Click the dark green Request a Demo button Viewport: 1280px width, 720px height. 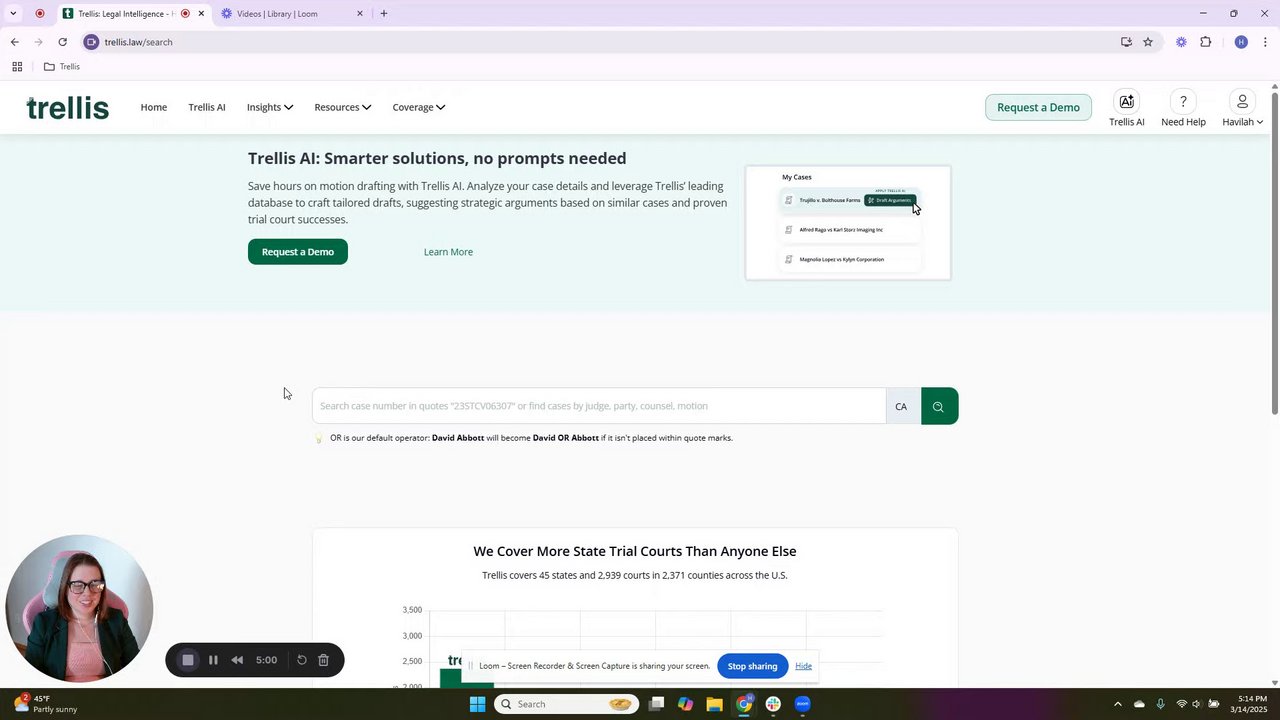(298, 252)
